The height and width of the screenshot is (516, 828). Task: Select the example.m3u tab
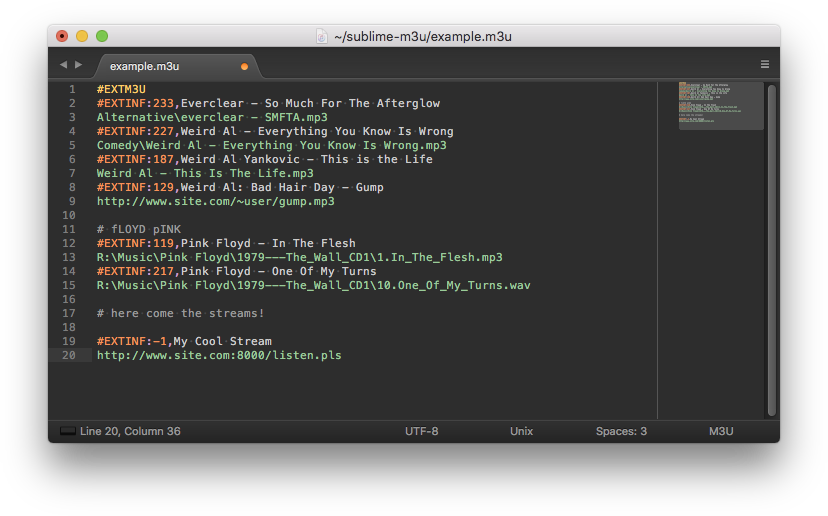177,67
